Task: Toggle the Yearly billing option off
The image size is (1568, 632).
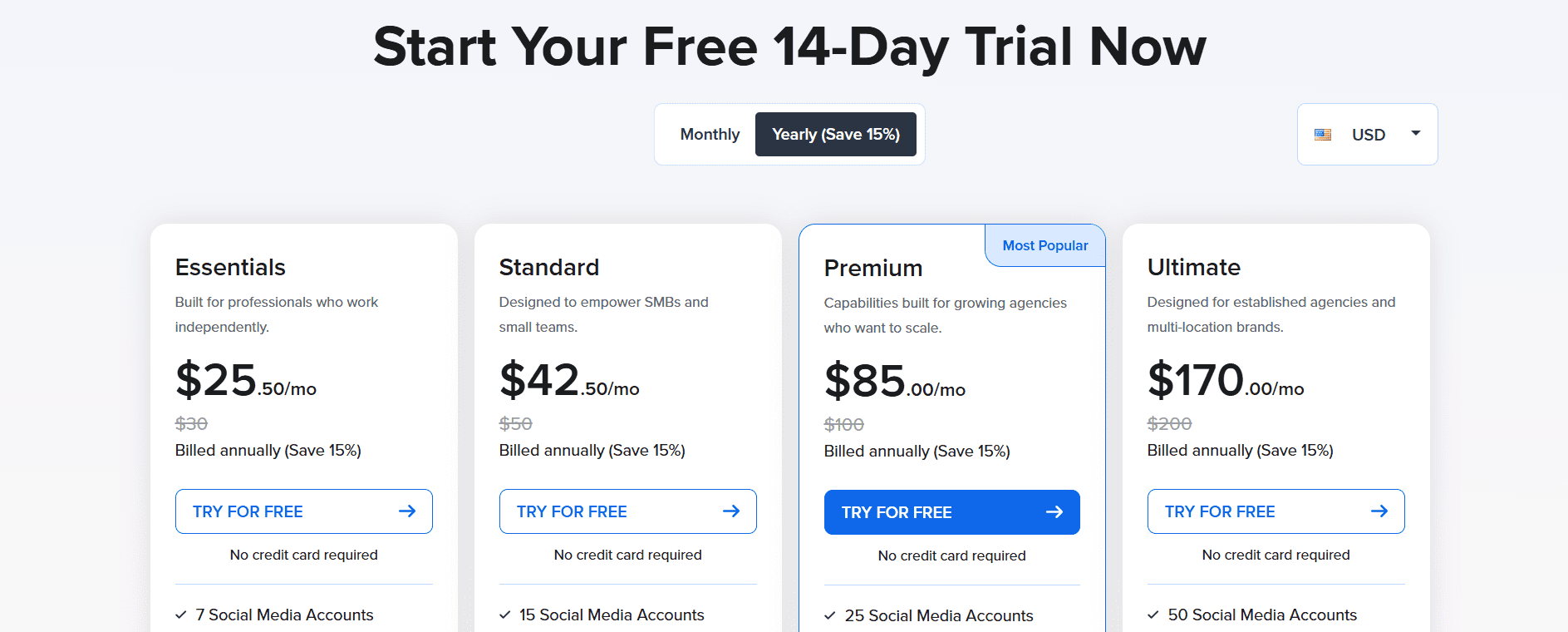Action: tap(710, 134)
